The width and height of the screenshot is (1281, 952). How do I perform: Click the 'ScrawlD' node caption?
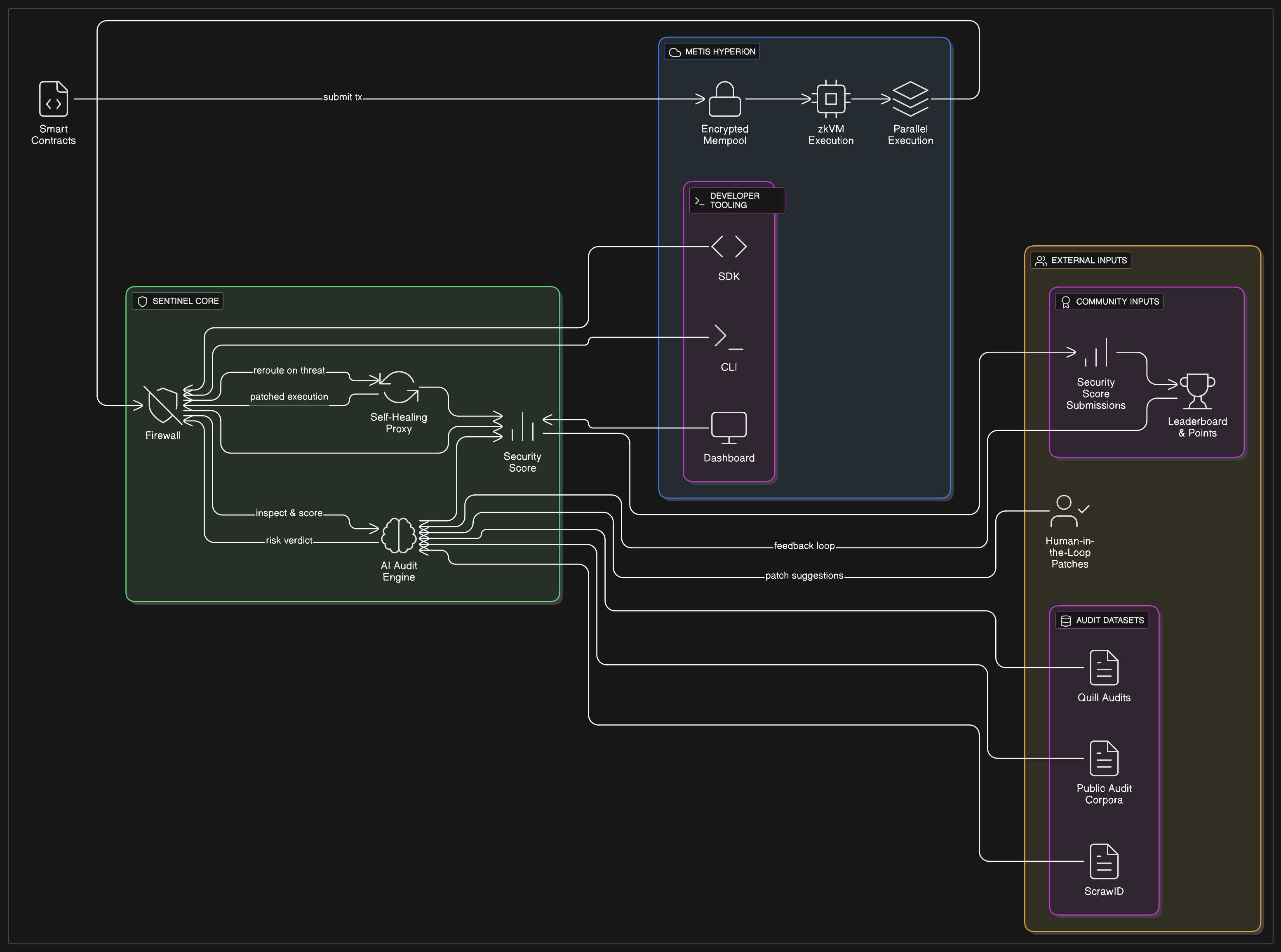1104,891
